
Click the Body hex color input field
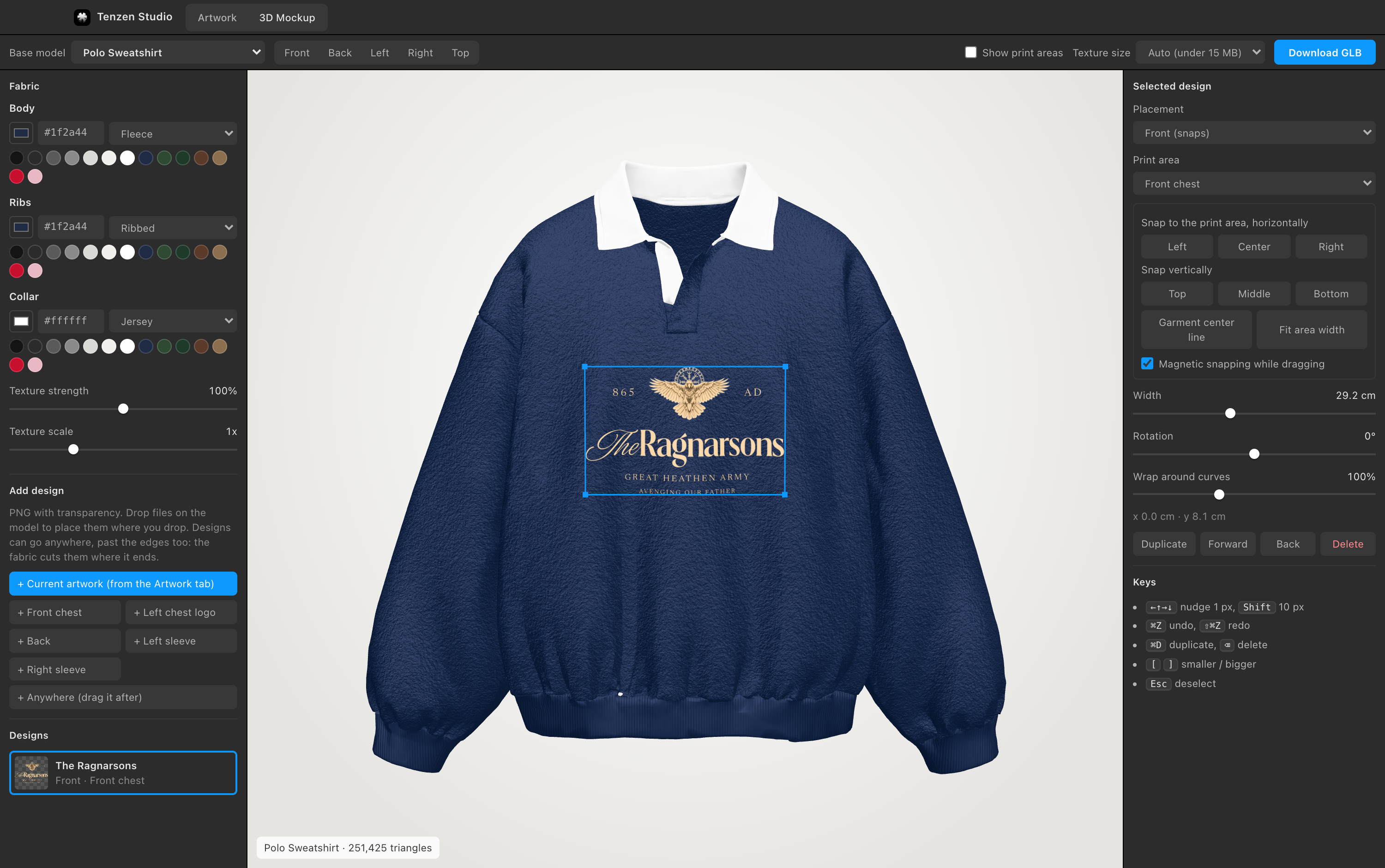(71, 133)
